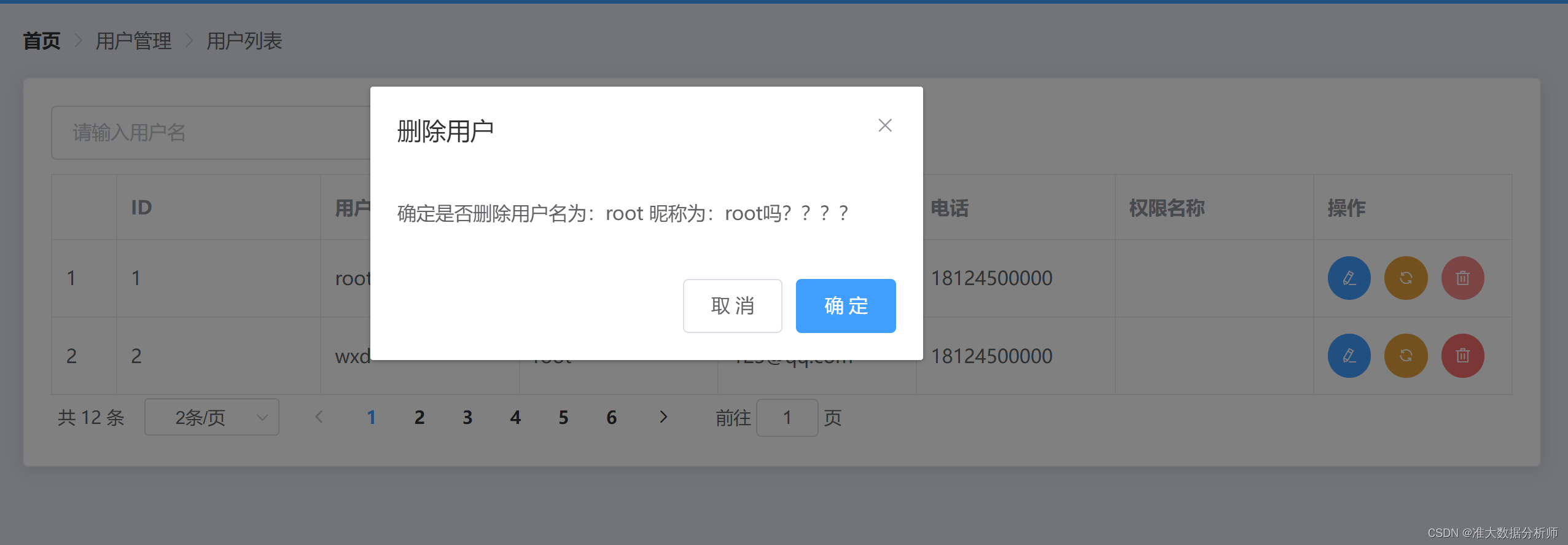Click phone 18124500000 in wxd row

991,356
